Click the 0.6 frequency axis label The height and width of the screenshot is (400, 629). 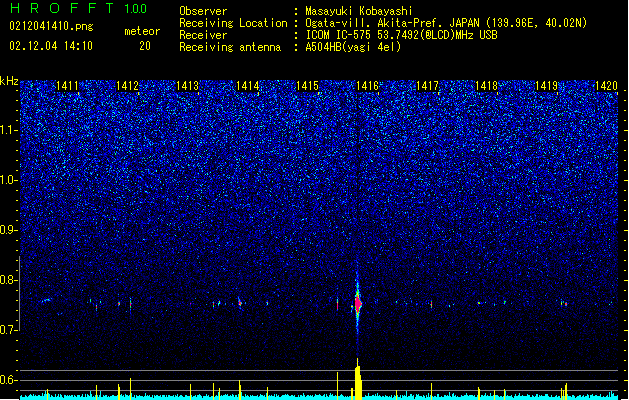point(8,380)
